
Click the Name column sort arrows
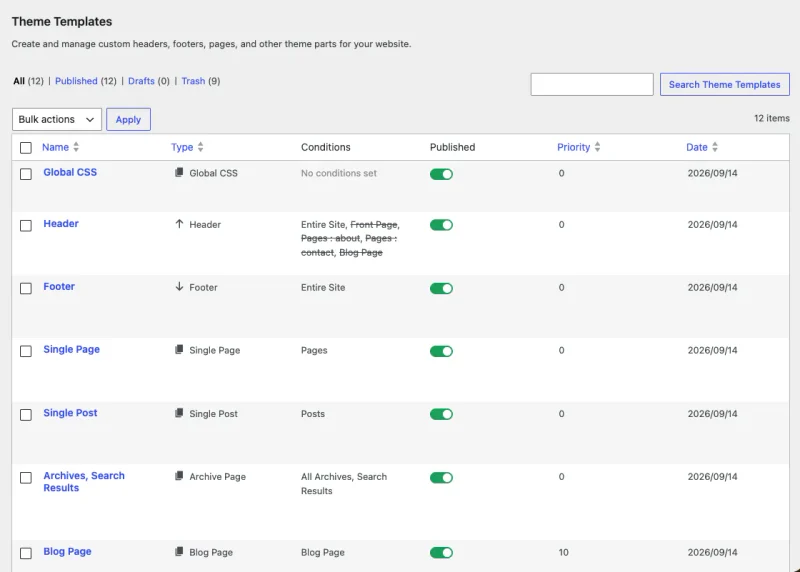tap(76, 147)
